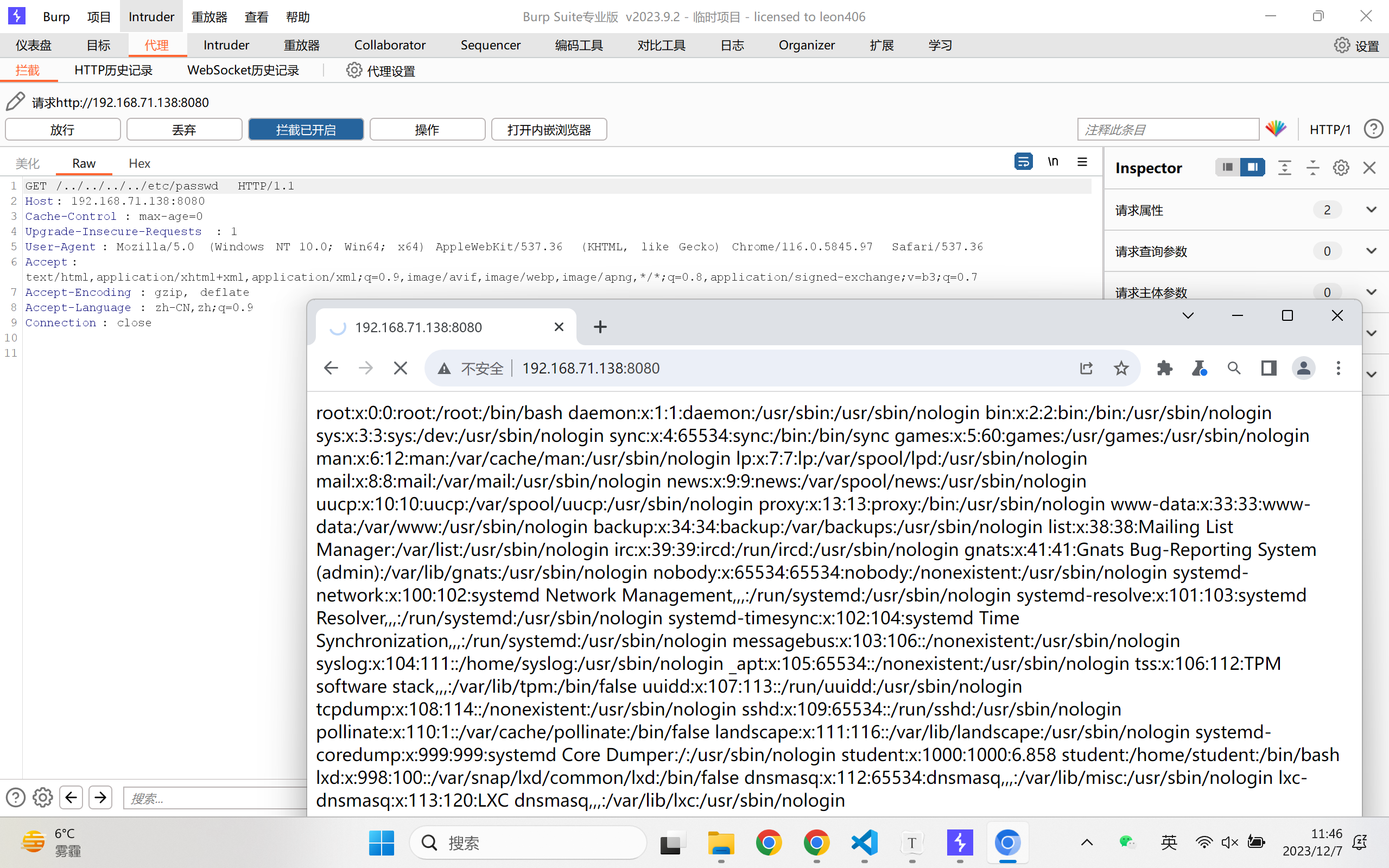Click the browser bookmark star icon
This screenshot has width=1389, height=868.
click(x=1121, y=368)
